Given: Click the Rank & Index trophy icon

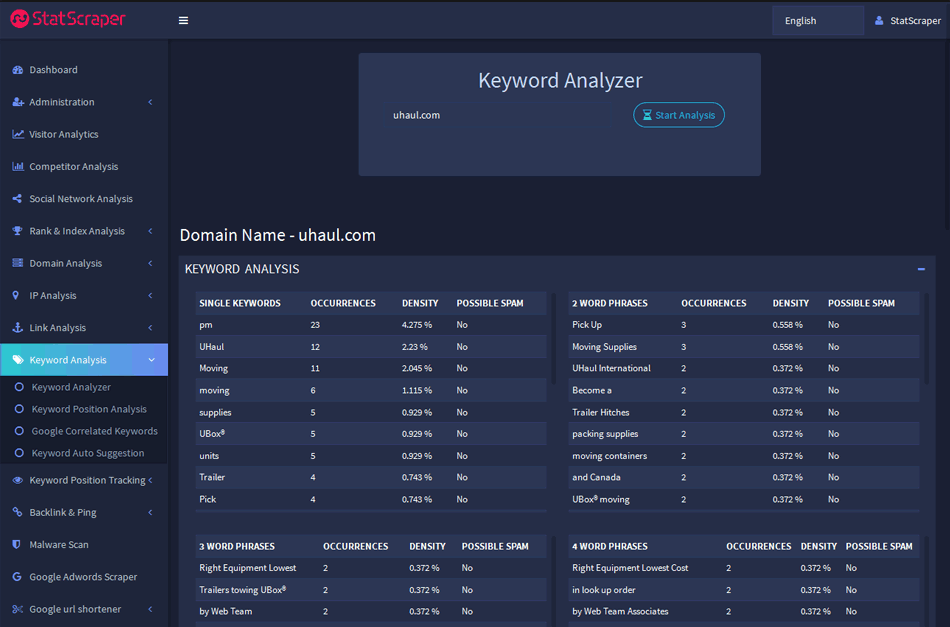Looking at the screenshot, I should [x=18, y=231].
